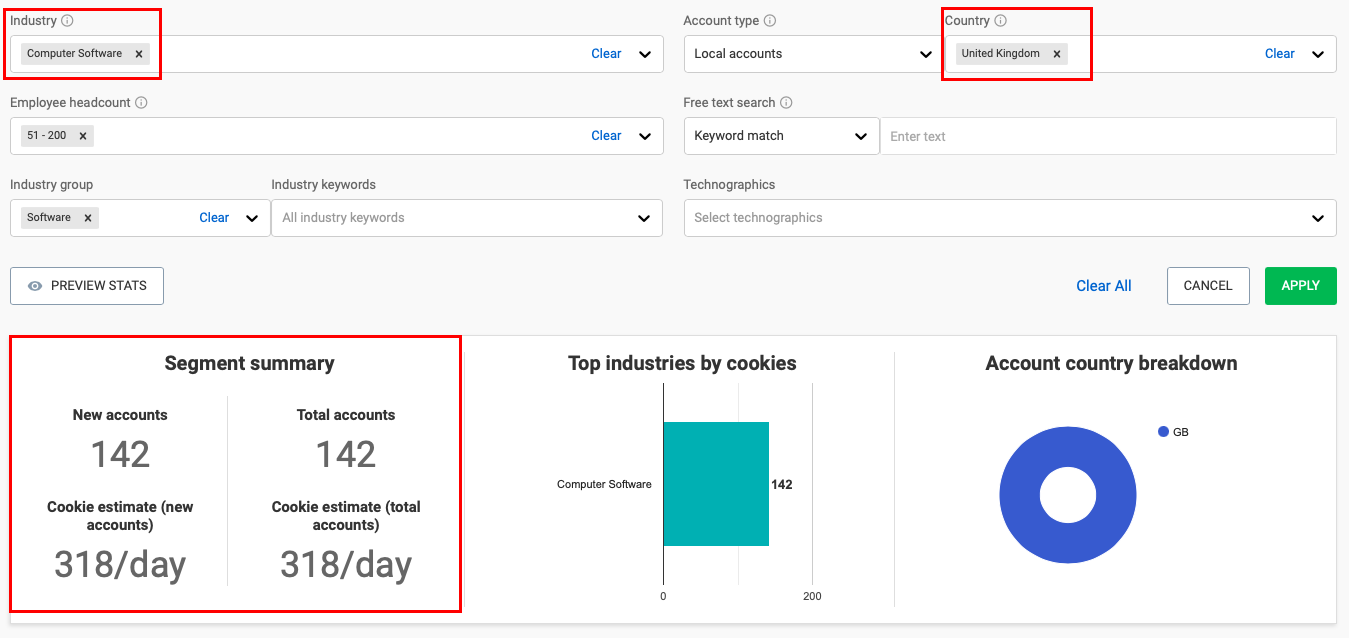Open the Select technographics dropdown
The width and height of the screenshot is (1349, 638).
pyautogui.click(x=1010, y=218)
